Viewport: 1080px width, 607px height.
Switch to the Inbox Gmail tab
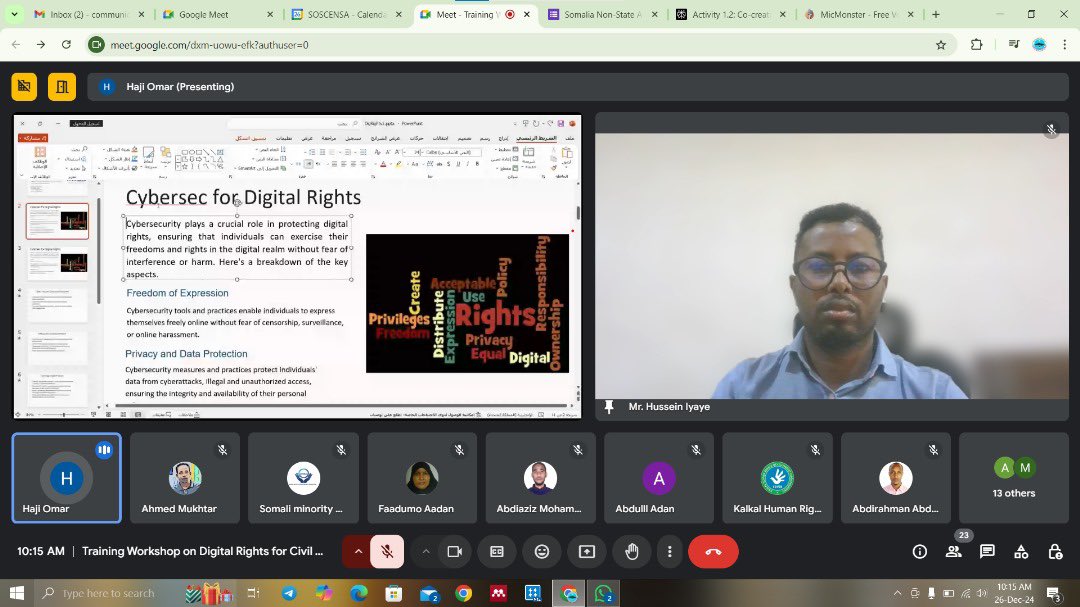click(89, 14)
